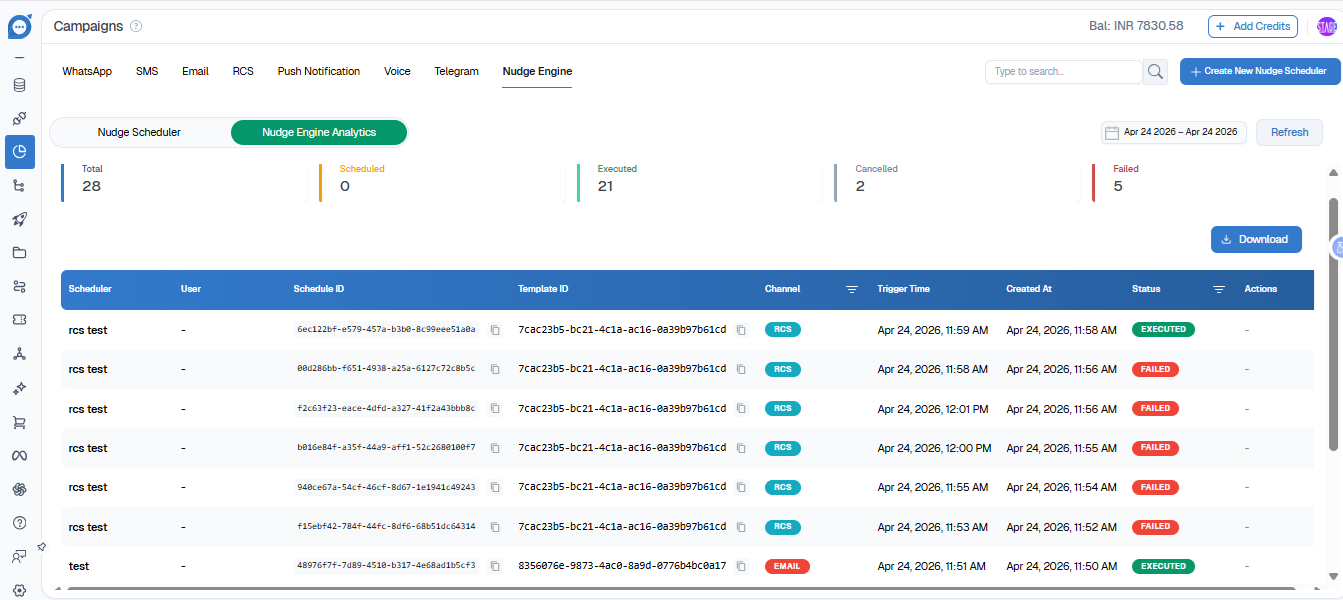Click the Refresh button
Image resolution: width=1343 pixels, height=600 pixels.
point(1289,132)
